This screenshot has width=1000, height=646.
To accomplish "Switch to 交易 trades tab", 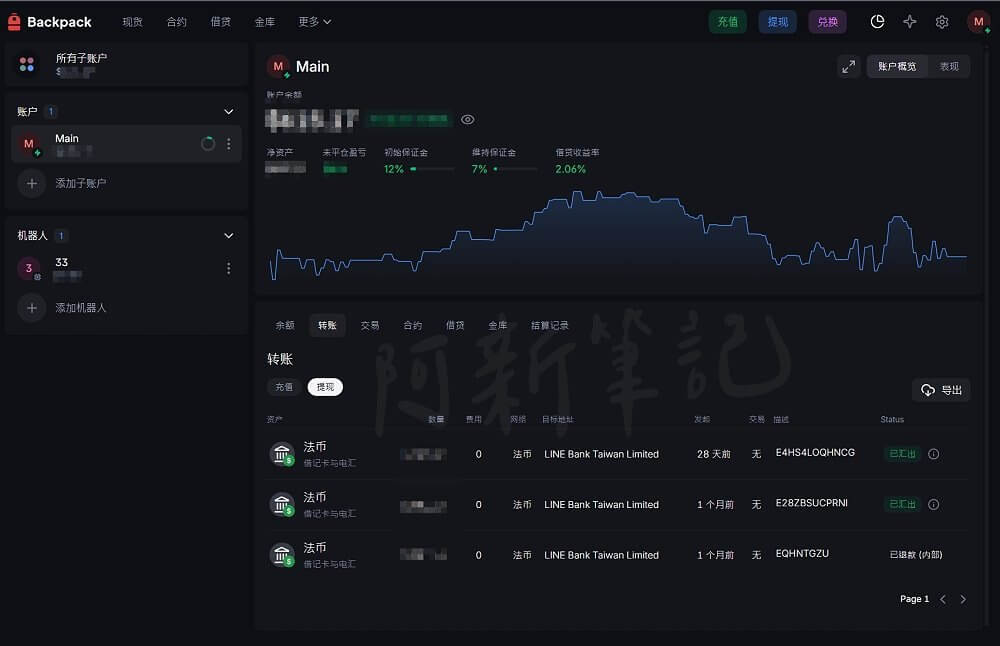I will [x=370, y=325].
